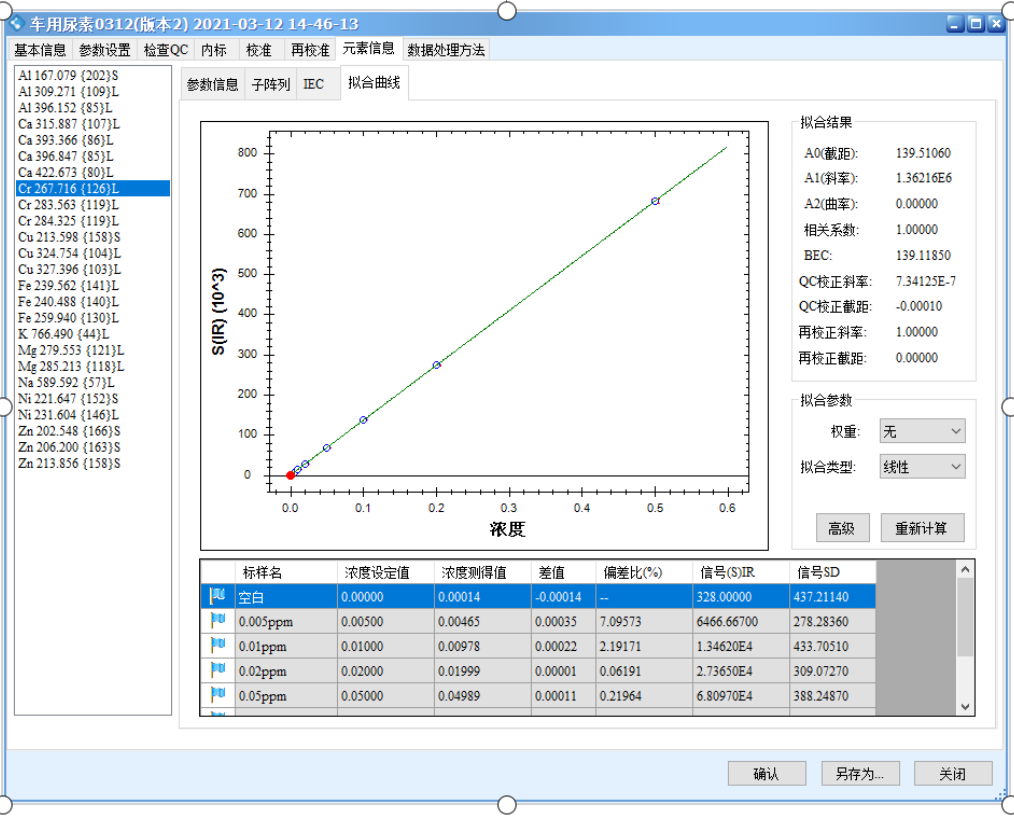Click the flag icon in 空白 row
The image size is (1014, 826).
(217, 597)
